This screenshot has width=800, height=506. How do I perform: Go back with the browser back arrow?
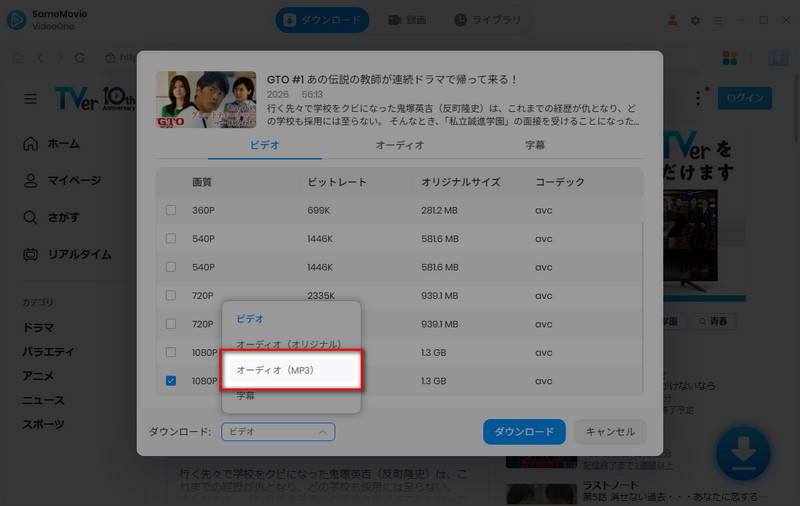40,58
